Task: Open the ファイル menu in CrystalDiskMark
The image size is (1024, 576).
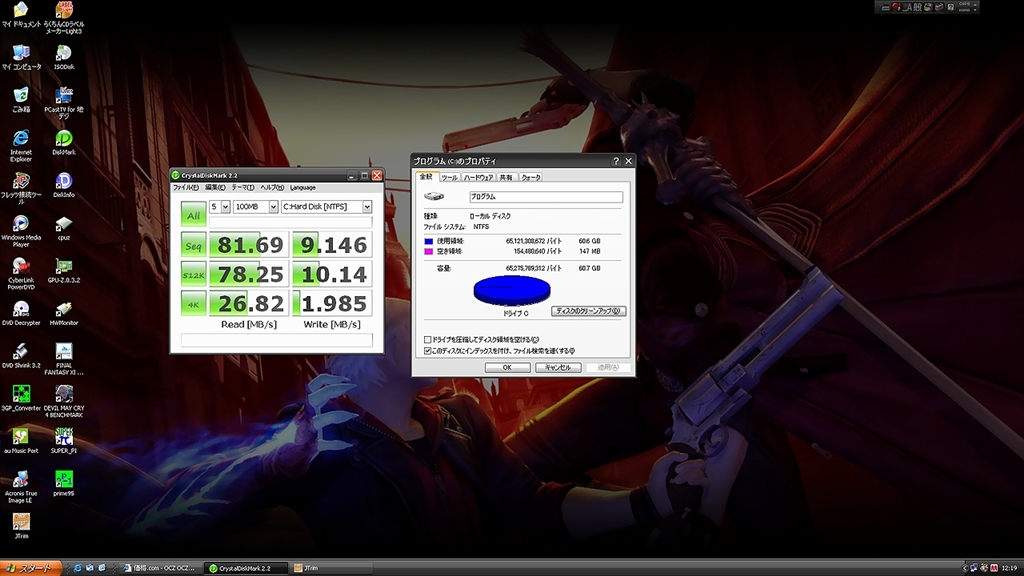Action: click(x=185, y=187)
